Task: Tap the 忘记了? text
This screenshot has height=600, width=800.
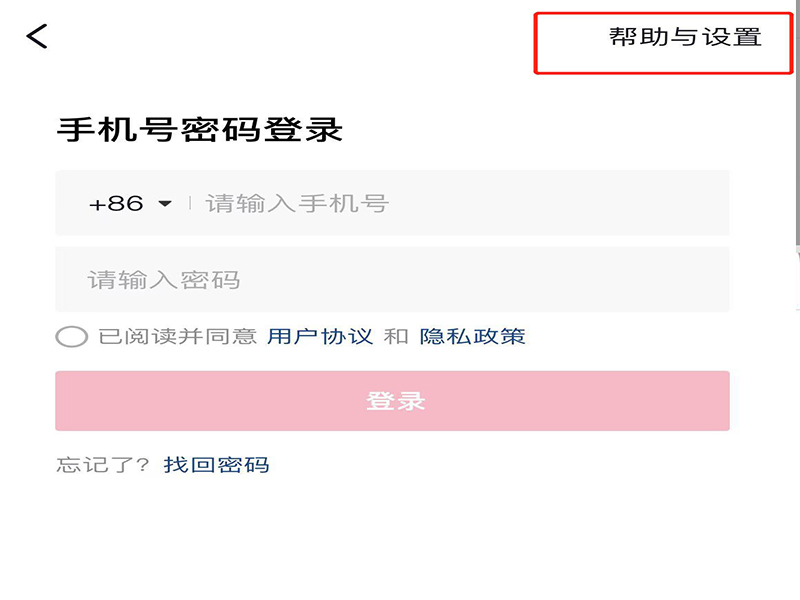Action: 103,464
